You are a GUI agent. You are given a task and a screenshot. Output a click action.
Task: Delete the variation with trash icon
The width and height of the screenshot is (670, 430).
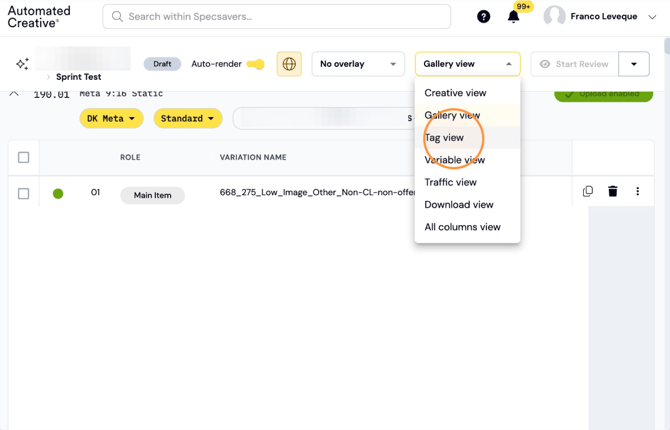tap(613, 191)
